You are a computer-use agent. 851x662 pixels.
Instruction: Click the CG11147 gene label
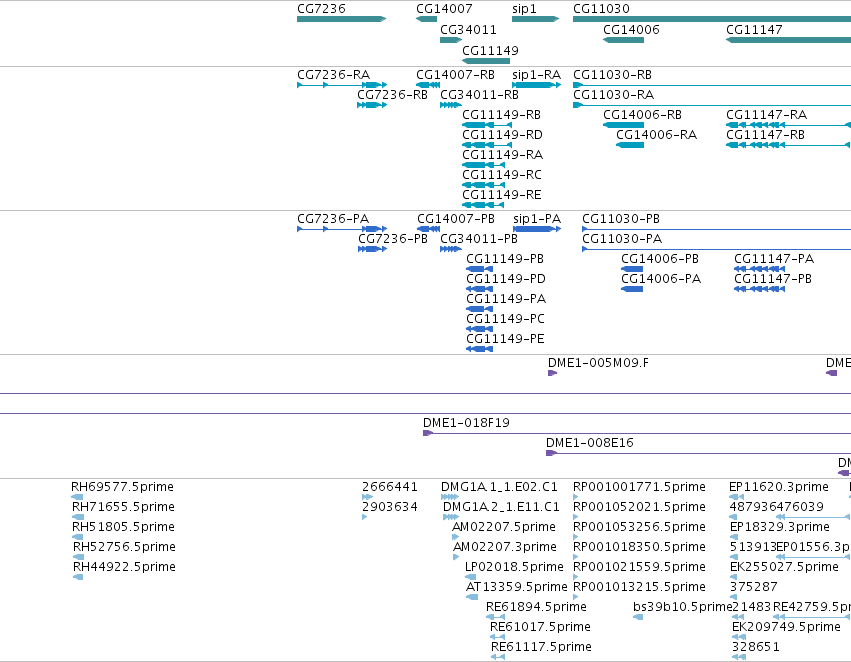pyautogui.click(x=754, y=29)
